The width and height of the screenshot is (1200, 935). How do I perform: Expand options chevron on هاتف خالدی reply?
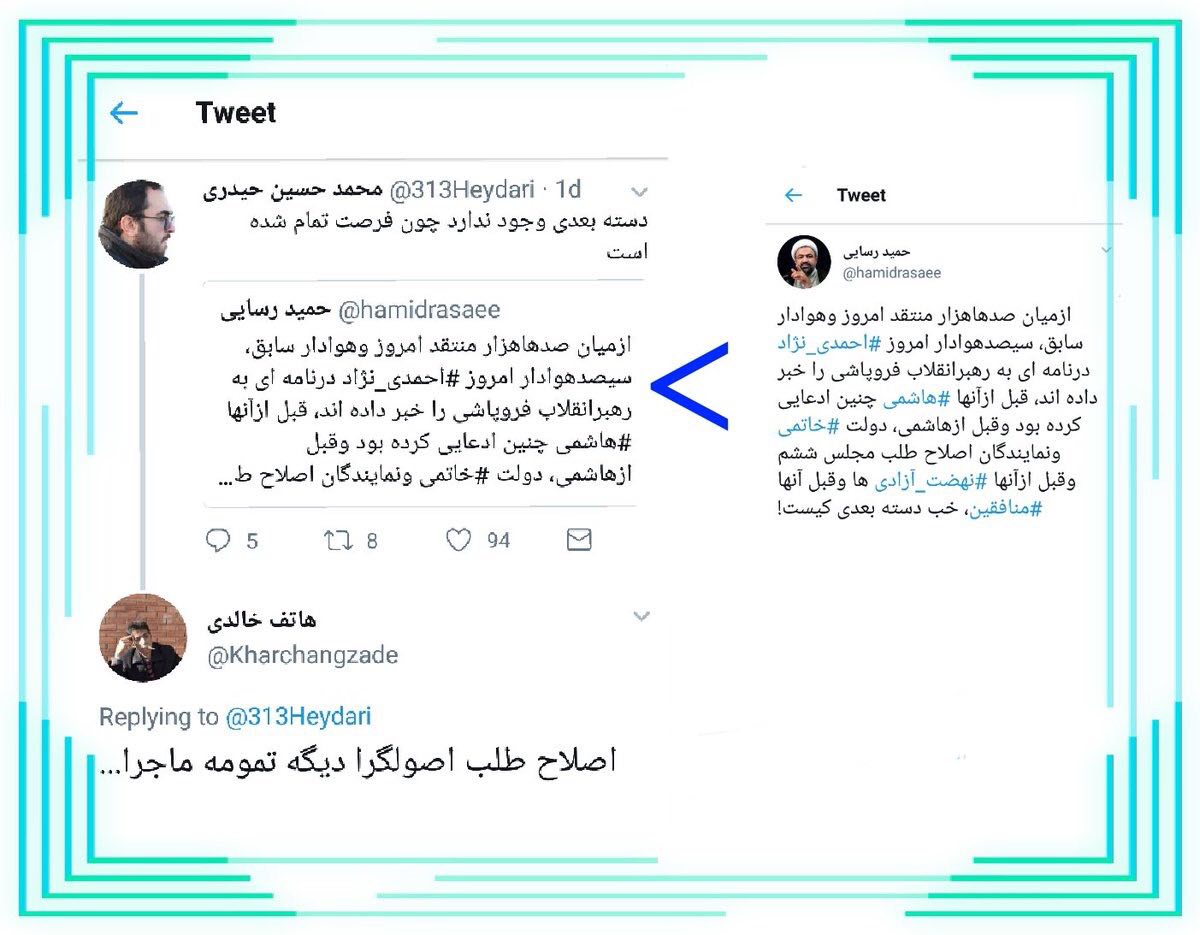(641, 617)
